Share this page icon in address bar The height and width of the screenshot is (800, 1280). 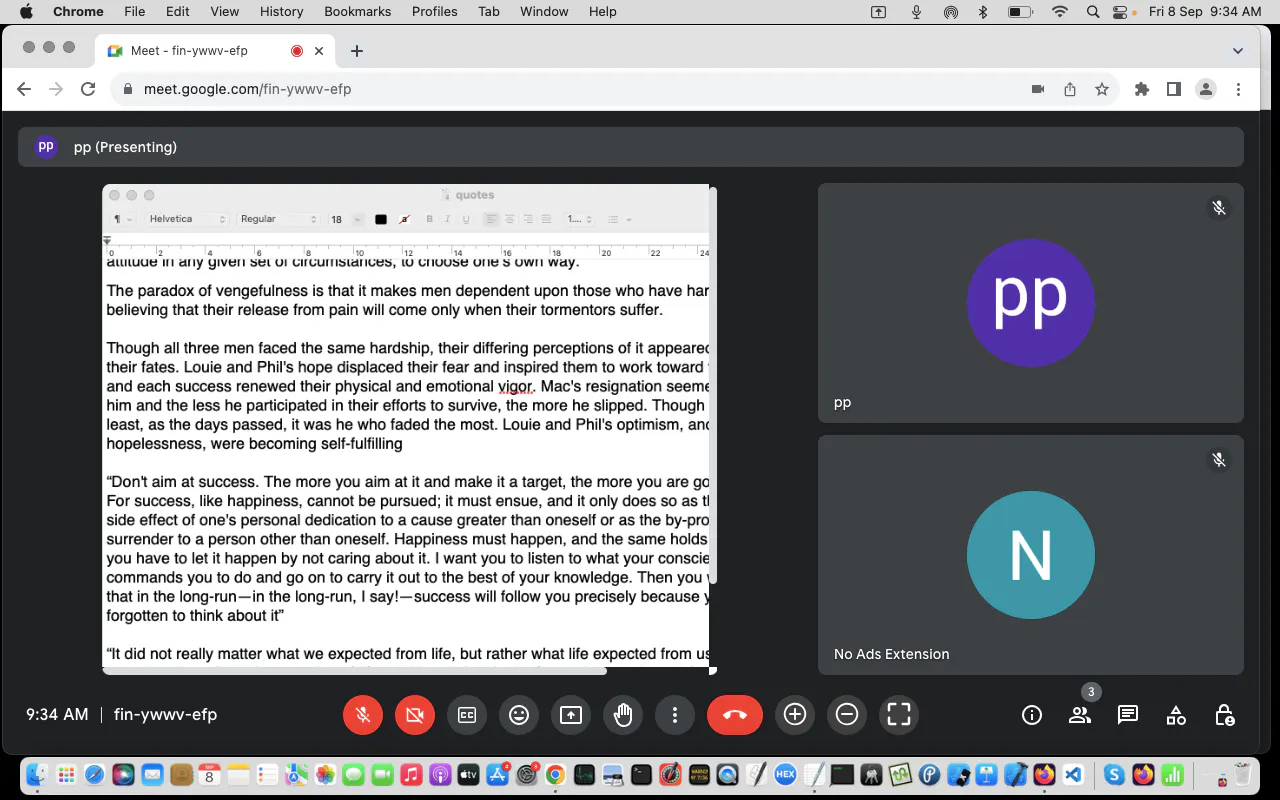click(x=1070, y=89)
